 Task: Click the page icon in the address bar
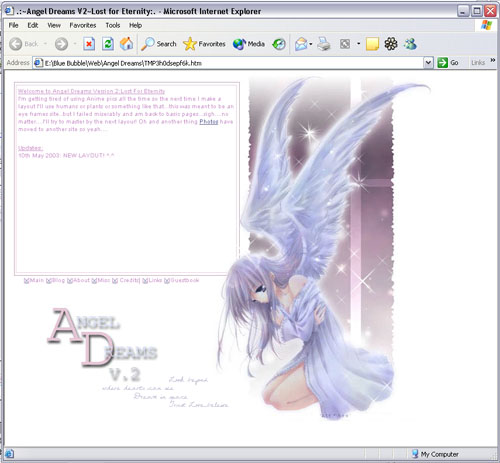click(39, 63)
